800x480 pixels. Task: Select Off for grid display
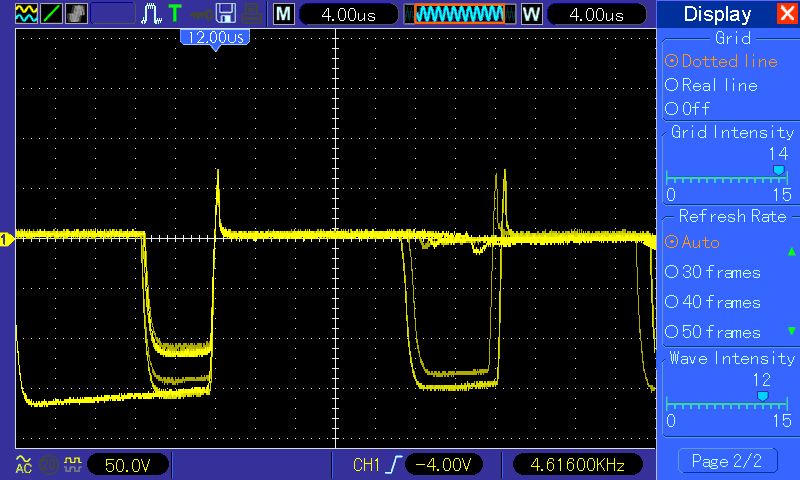pos(693,108)
